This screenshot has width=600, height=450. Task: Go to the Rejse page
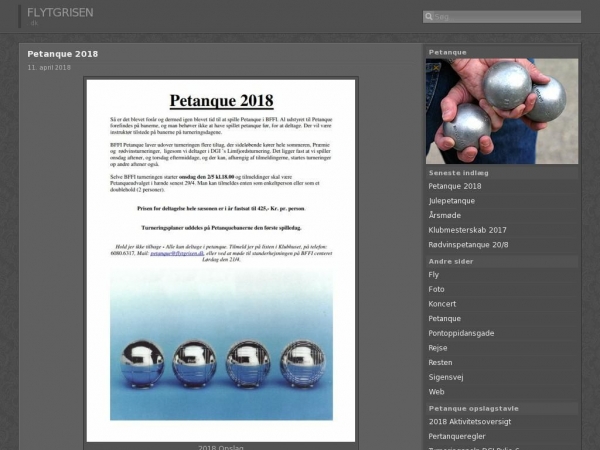[x=438, y=348]
